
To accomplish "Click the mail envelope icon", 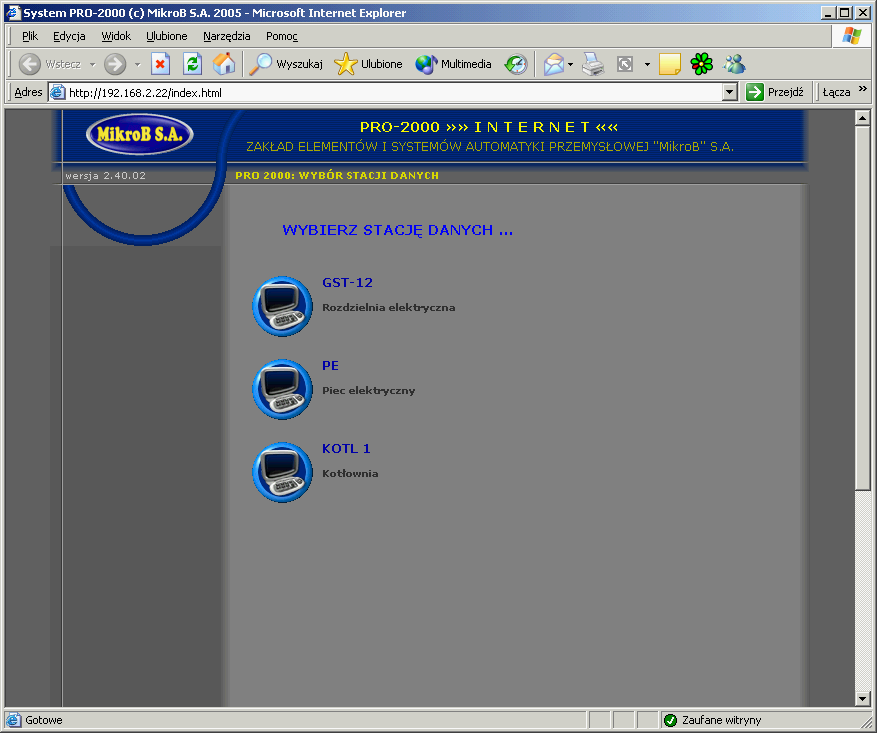I will pyautogui.click(x=554, y=64).
